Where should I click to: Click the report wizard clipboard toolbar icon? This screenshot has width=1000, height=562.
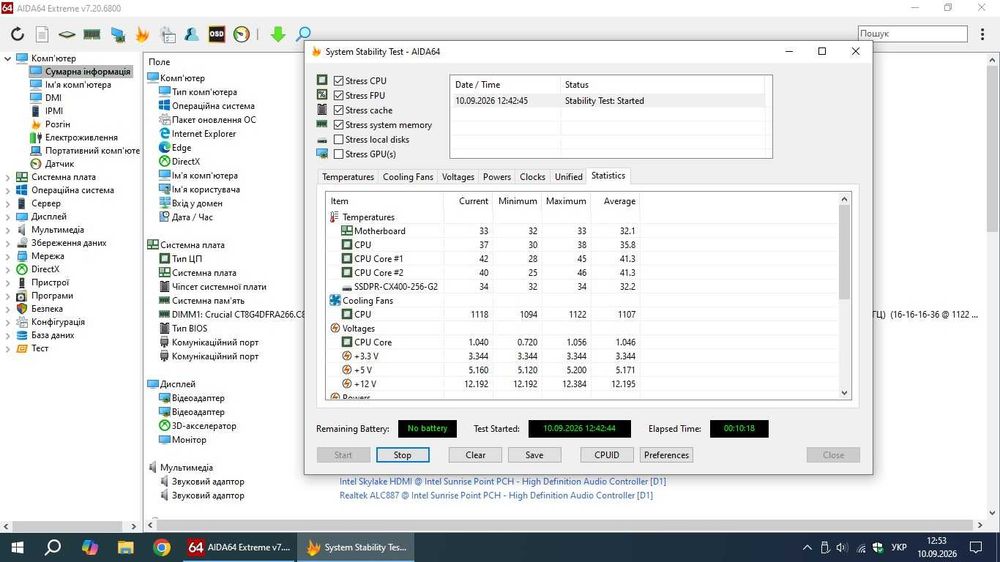tap(168, 34)
